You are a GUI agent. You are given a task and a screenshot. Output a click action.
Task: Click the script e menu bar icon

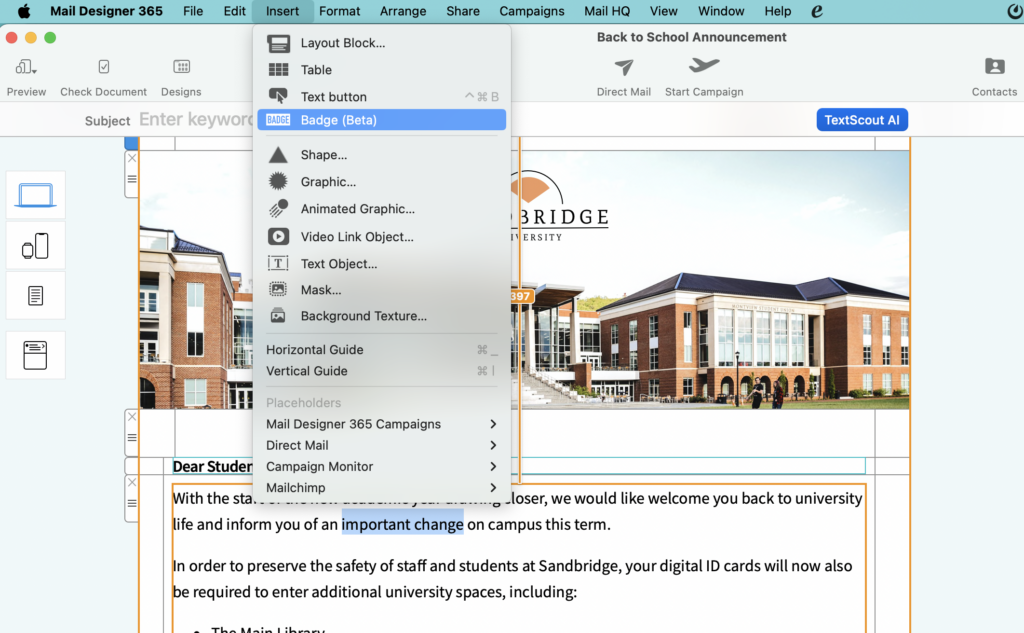point(817,11)
